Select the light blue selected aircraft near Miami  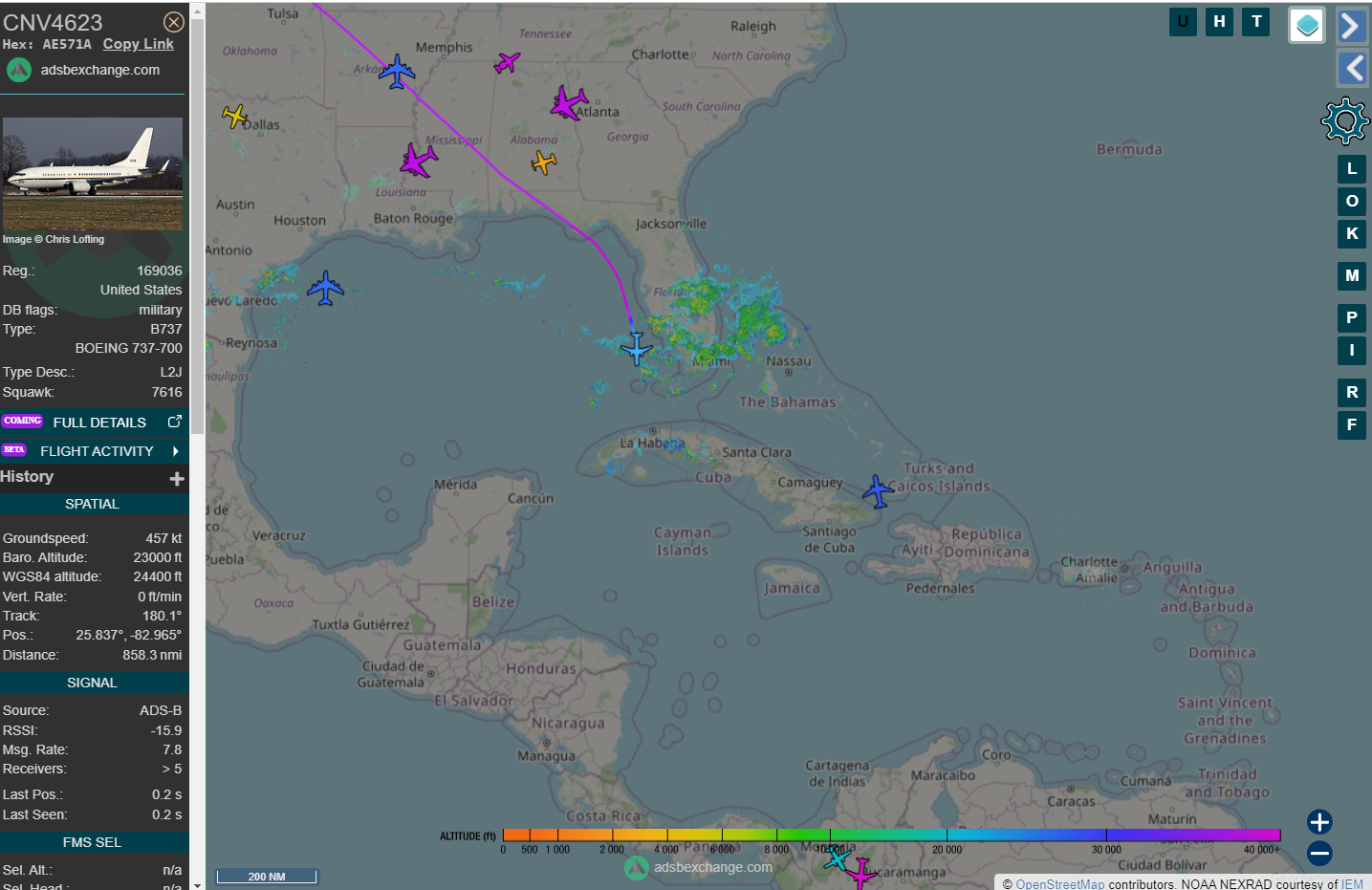point(636,349)
